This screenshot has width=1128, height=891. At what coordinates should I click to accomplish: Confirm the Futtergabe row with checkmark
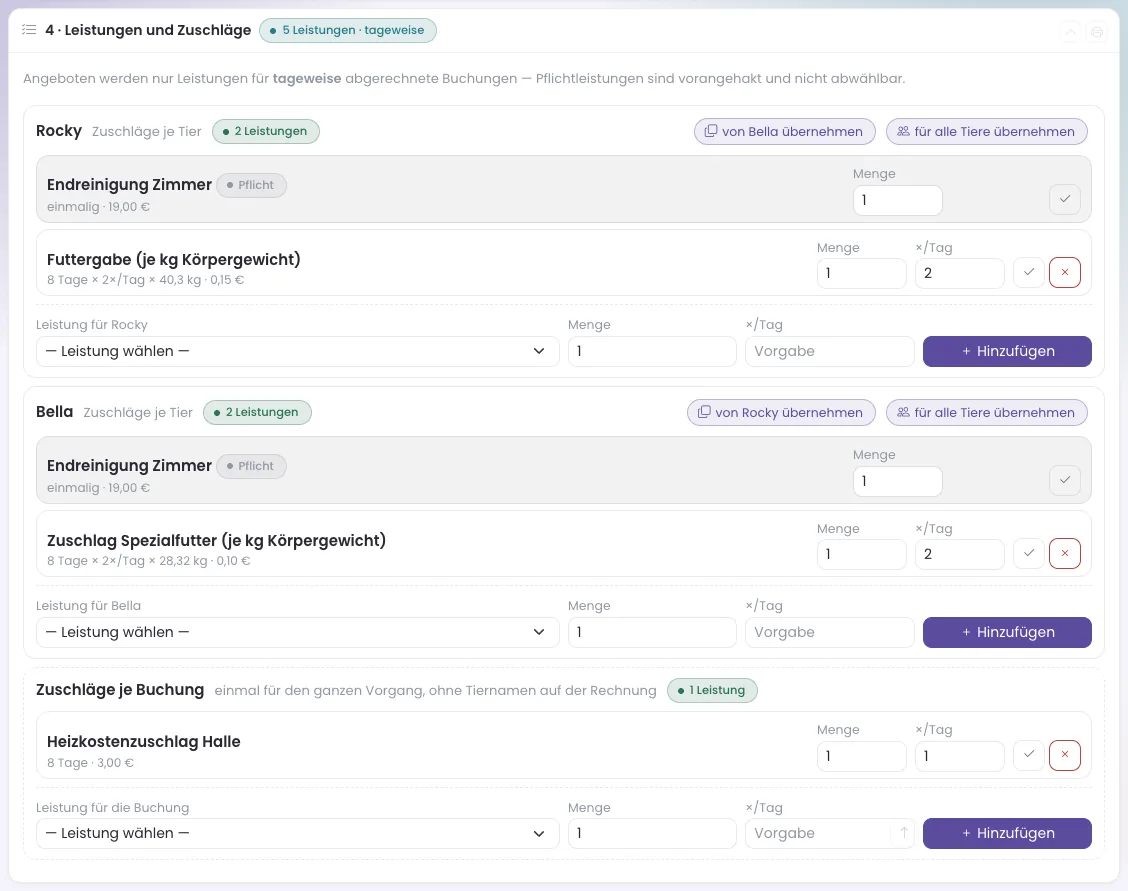1029,273
